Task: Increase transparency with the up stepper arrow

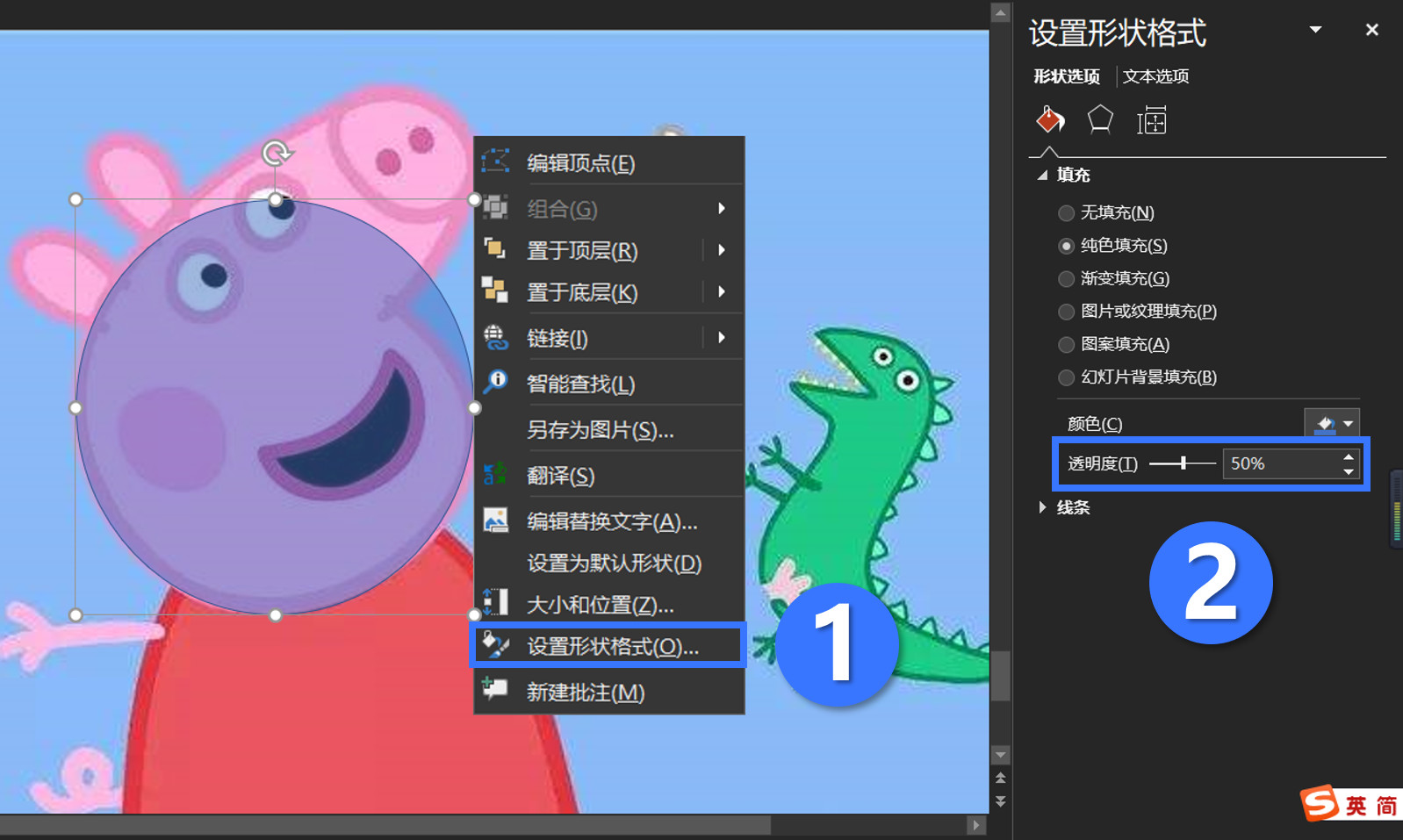Action: [x=1349, y=456]
